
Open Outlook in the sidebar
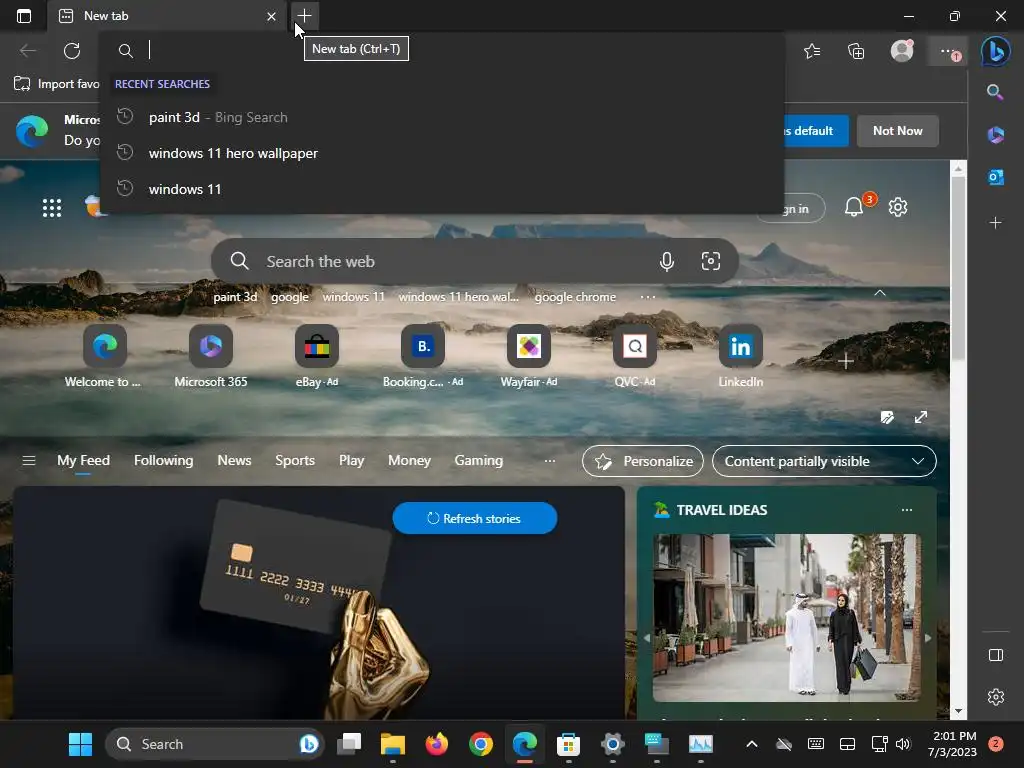[995, 176]
